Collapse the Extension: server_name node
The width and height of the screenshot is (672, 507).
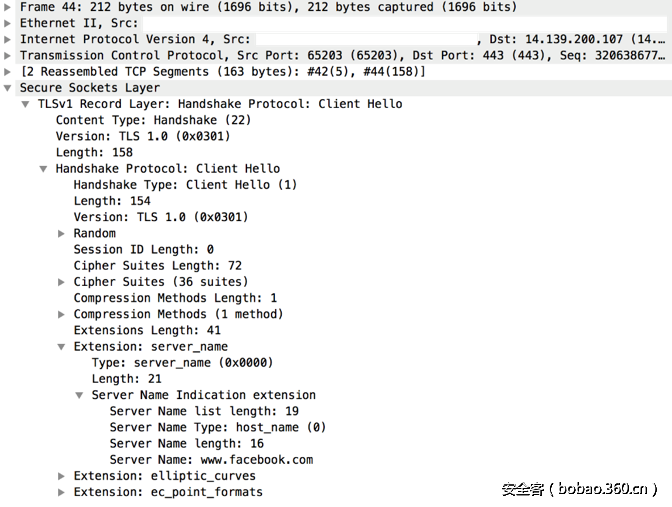click(x=62, y=347)
